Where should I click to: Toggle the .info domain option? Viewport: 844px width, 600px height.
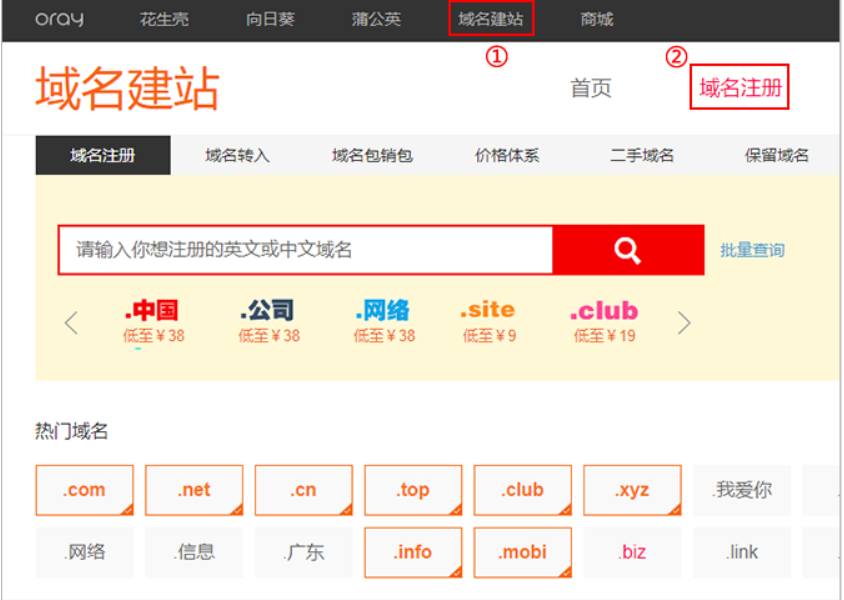(413, 552)
